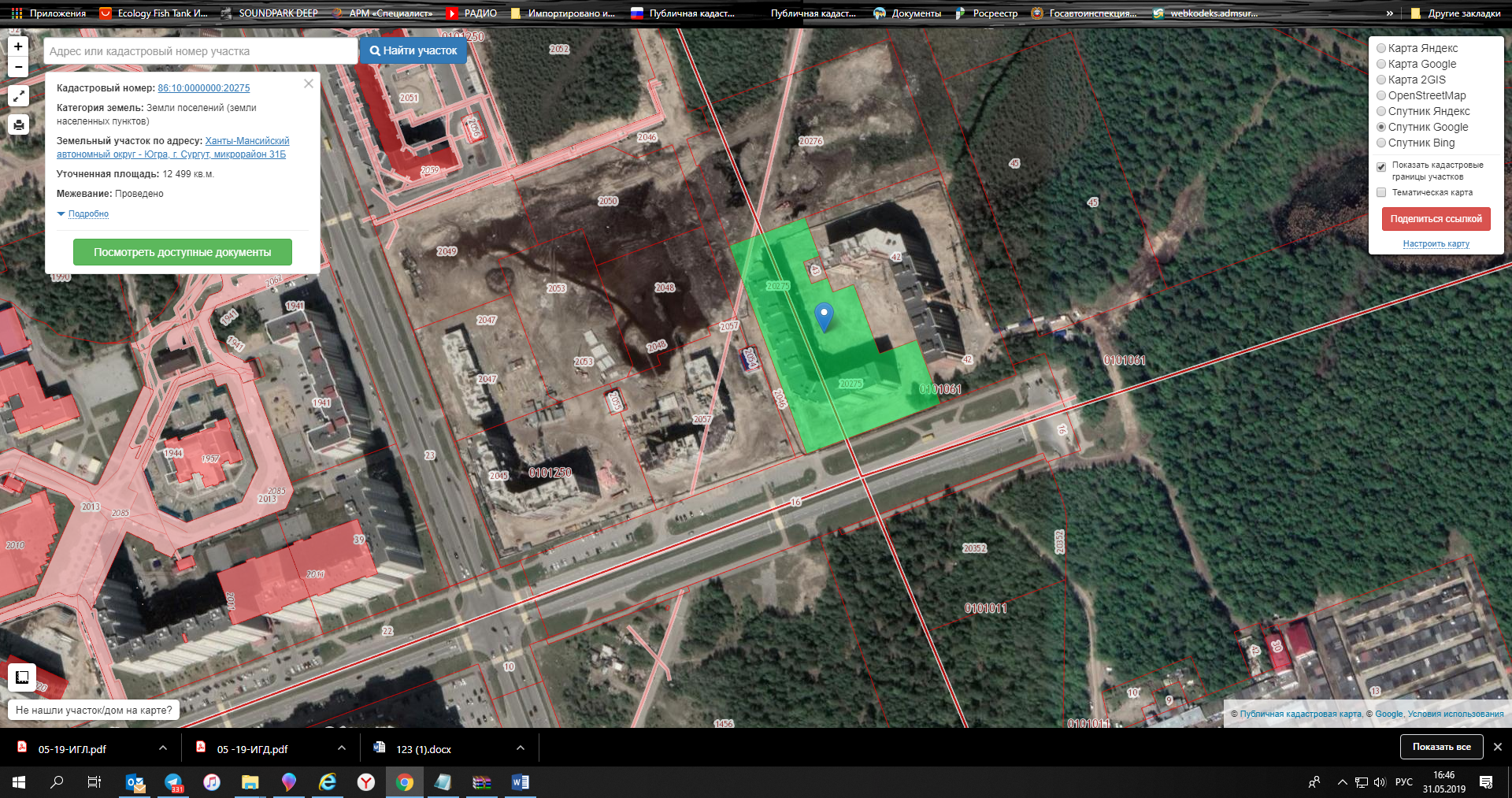Open the Другие закладки bookmarks folder
This screenshot has height=798, width=1512.
tap(1456, 13)
